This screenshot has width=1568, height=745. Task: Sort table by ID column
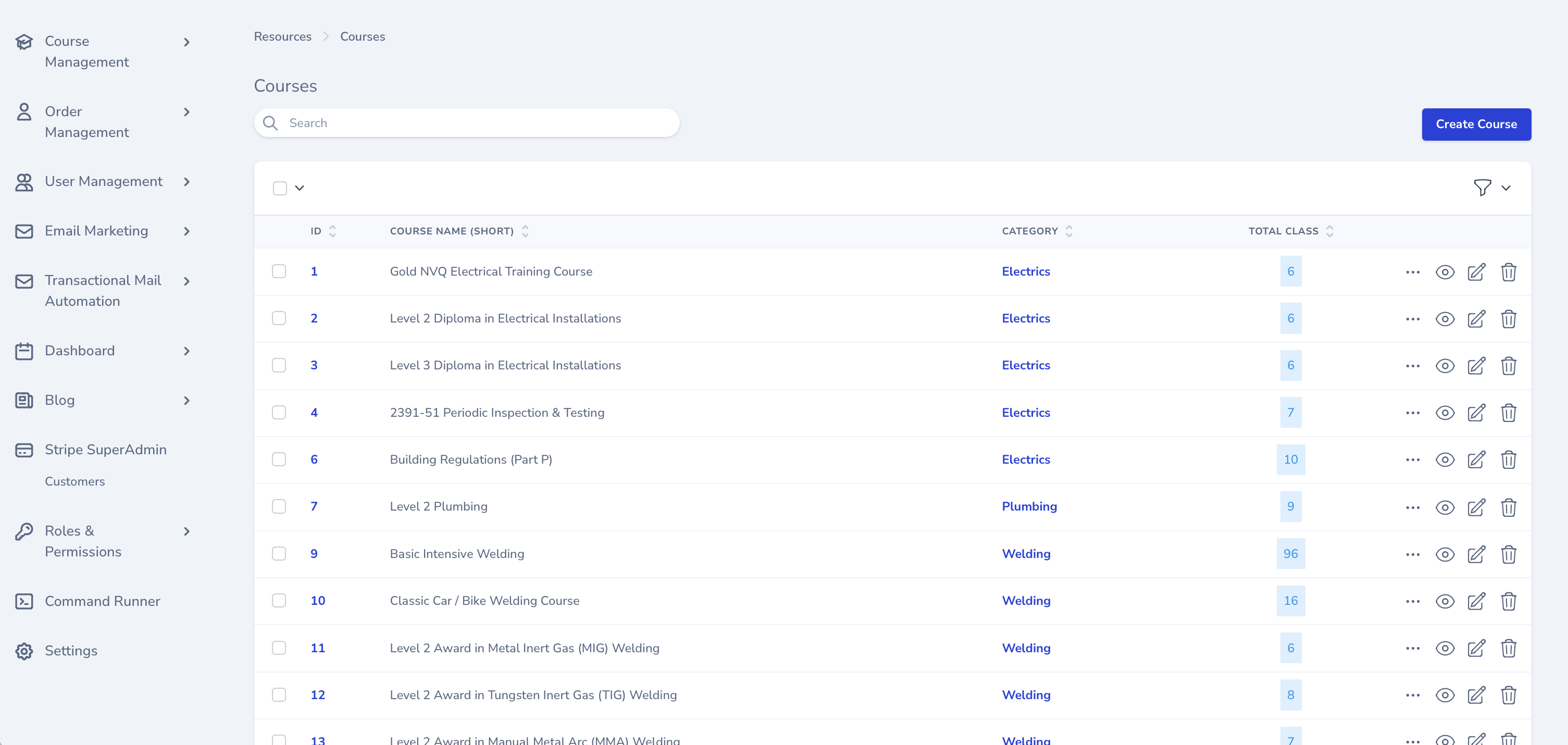pyautogui.click(x=322, y=231)
